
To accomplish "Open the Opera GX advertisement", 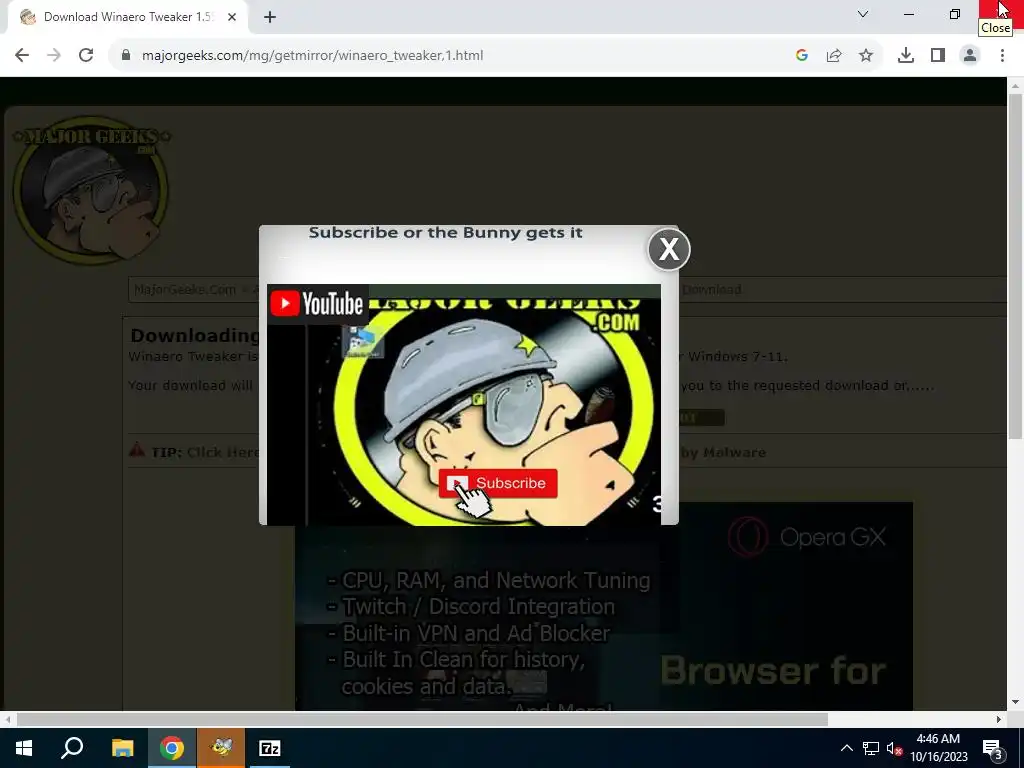I will [604, 606].
